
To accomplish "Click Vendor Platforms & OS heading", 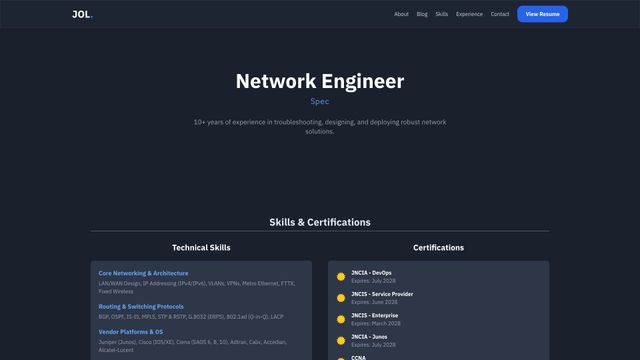I will point(131,332).
